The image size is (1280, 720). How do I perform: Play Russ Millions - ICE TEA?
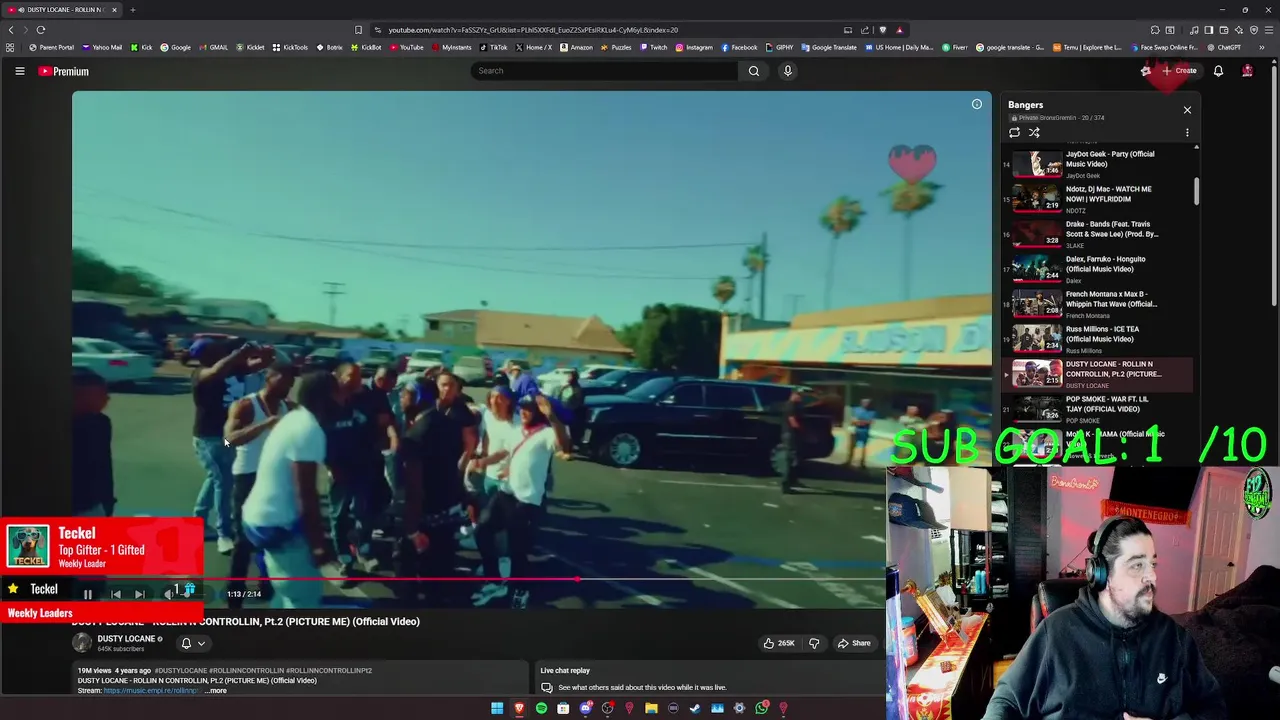point(1098,339)
